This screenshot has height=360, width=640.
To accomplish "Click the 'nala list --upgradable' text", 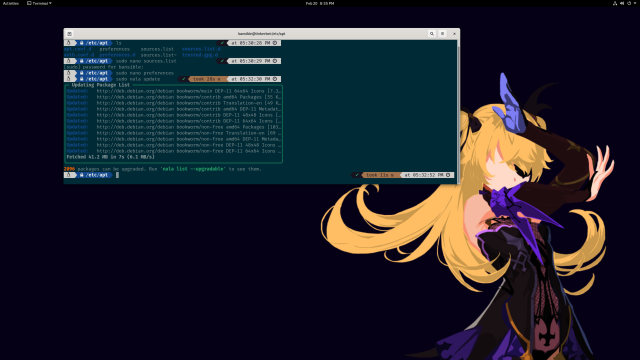I will click(193, 169).
